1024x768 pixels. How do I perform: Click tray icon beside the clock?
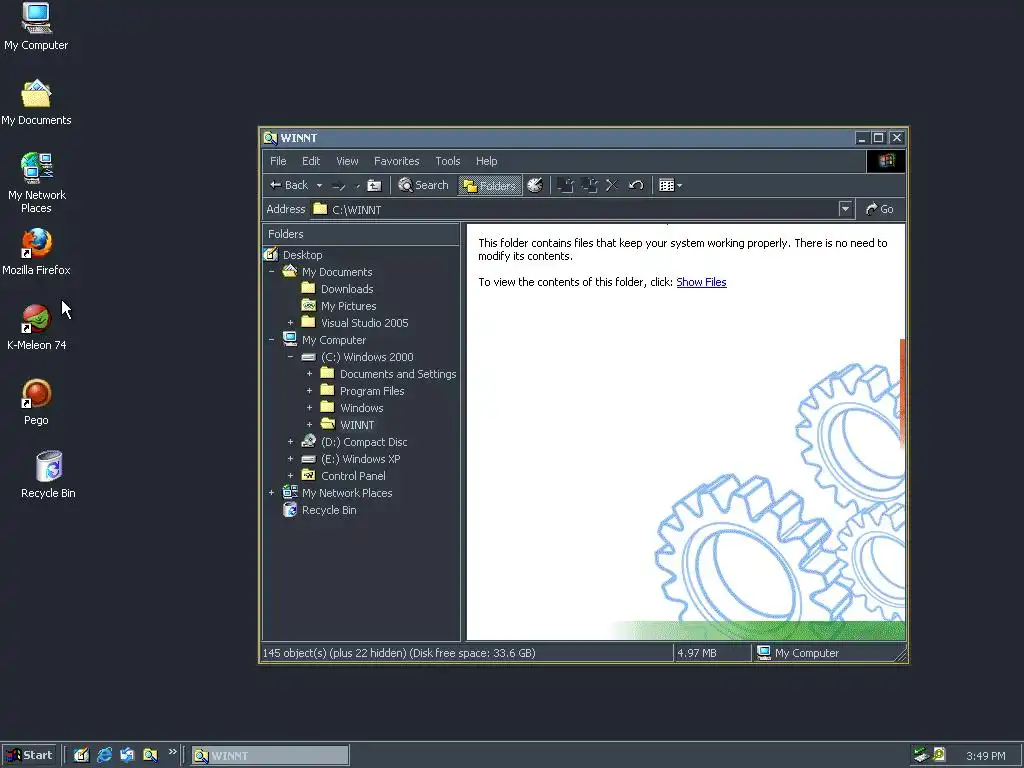(939, 754)
